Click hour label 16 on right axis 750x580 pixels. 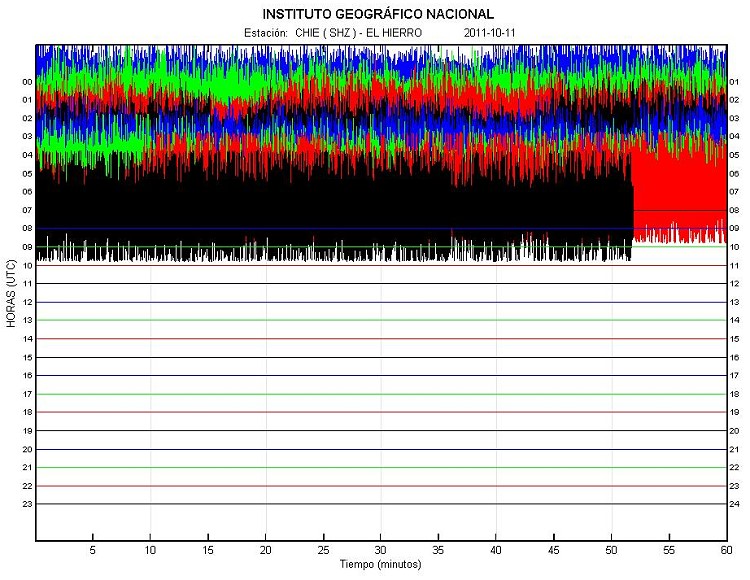(734, 357)
